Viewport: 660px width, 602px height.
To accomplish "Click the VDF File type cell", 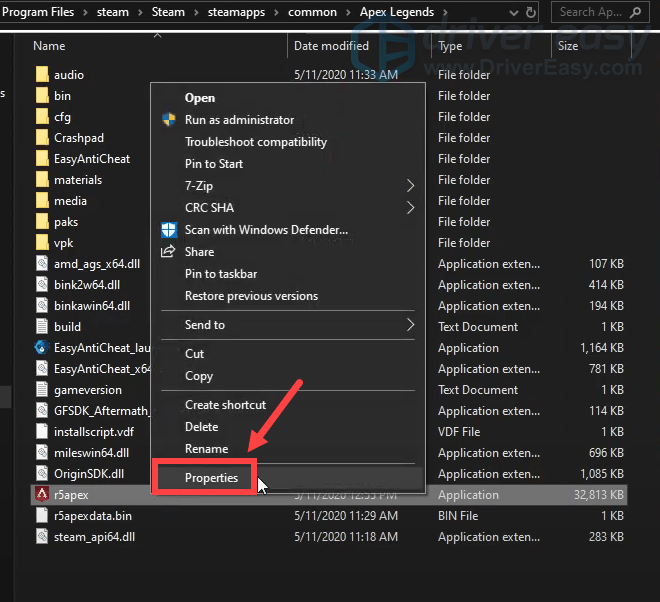I will (459, 432).
